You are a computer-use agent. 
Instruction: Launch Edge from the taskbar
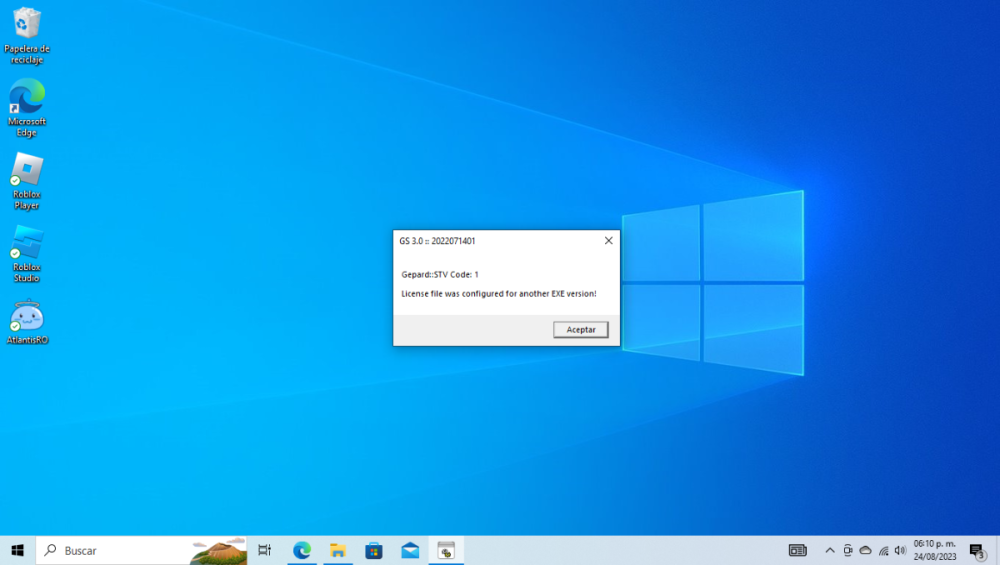pyautogui.click(x=302, y=550)
